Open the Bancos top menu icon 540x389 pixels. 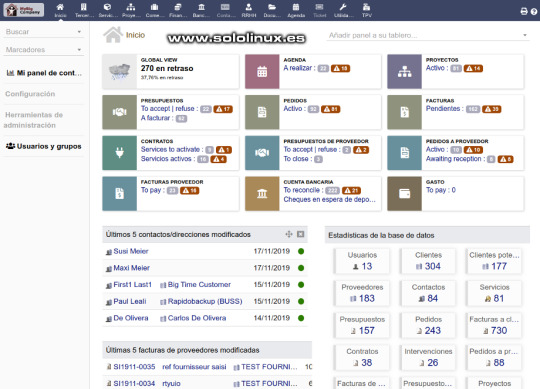(201, 7)
